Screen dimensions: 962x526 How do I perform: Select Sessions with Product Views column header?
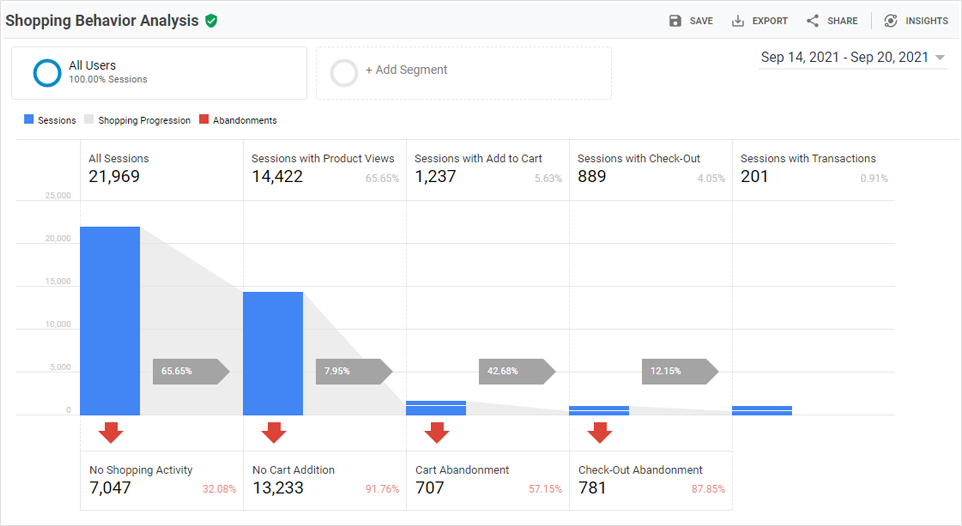pos(323,158)
